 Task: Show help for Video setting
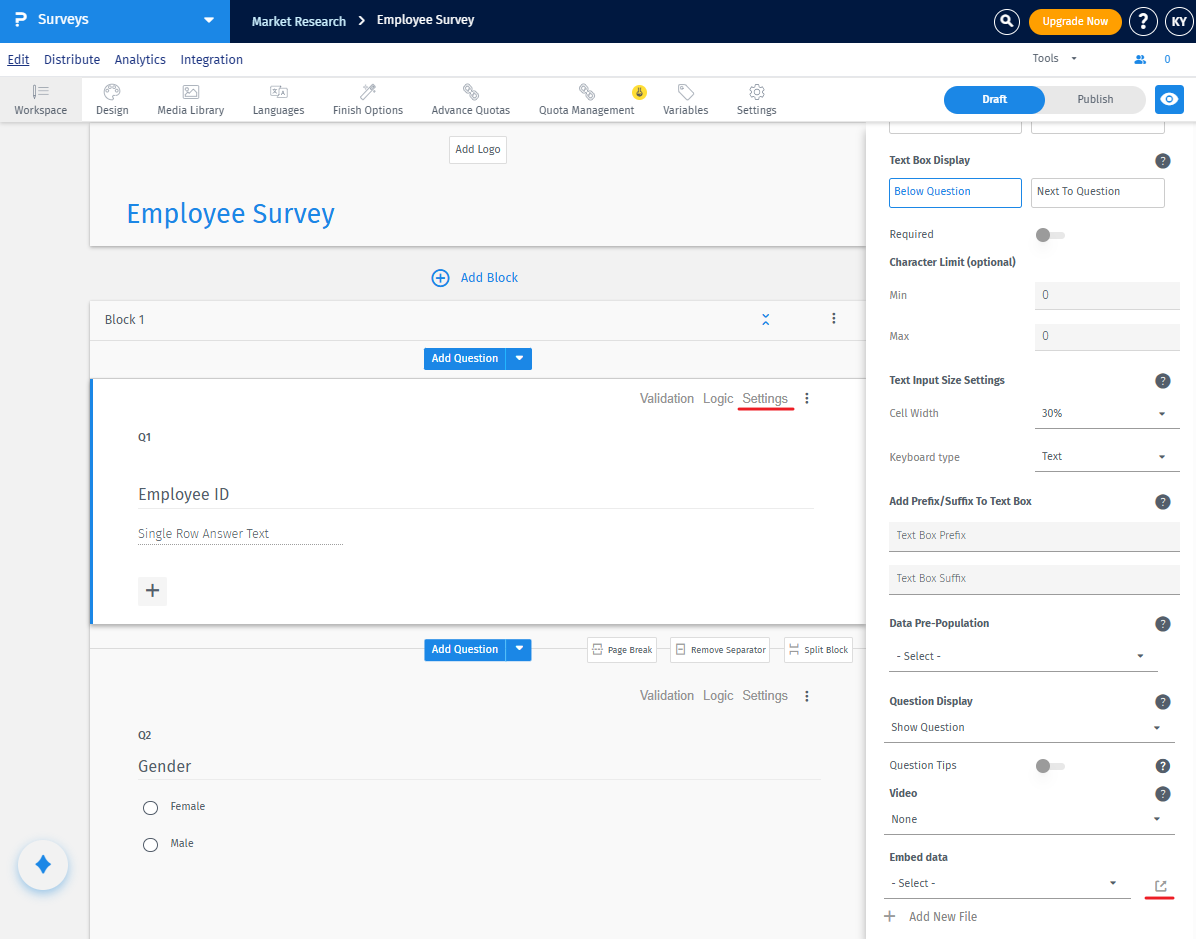[1162, 794]
